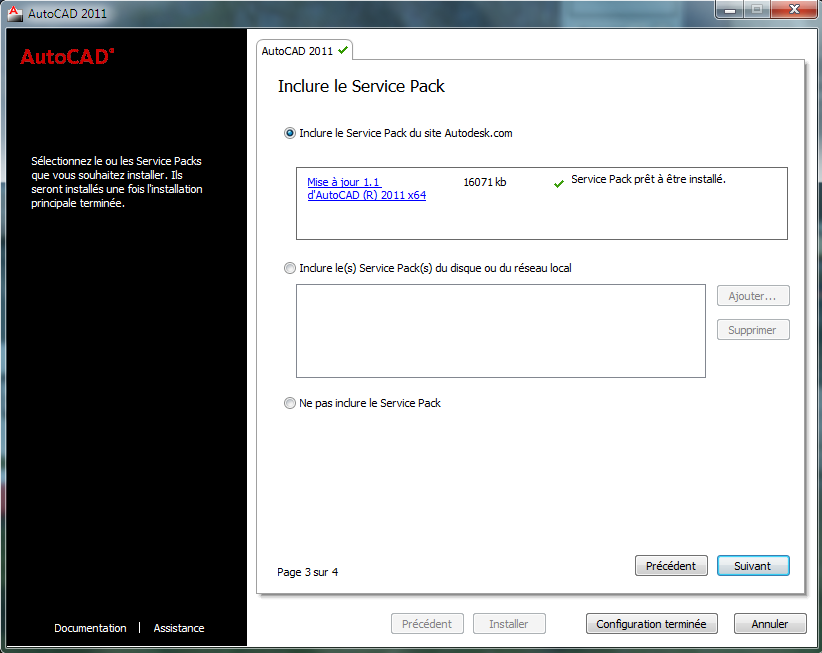
Task: Open the Mise à jour 1.1 AutoCAD link
Action: [x=366, y=189]
